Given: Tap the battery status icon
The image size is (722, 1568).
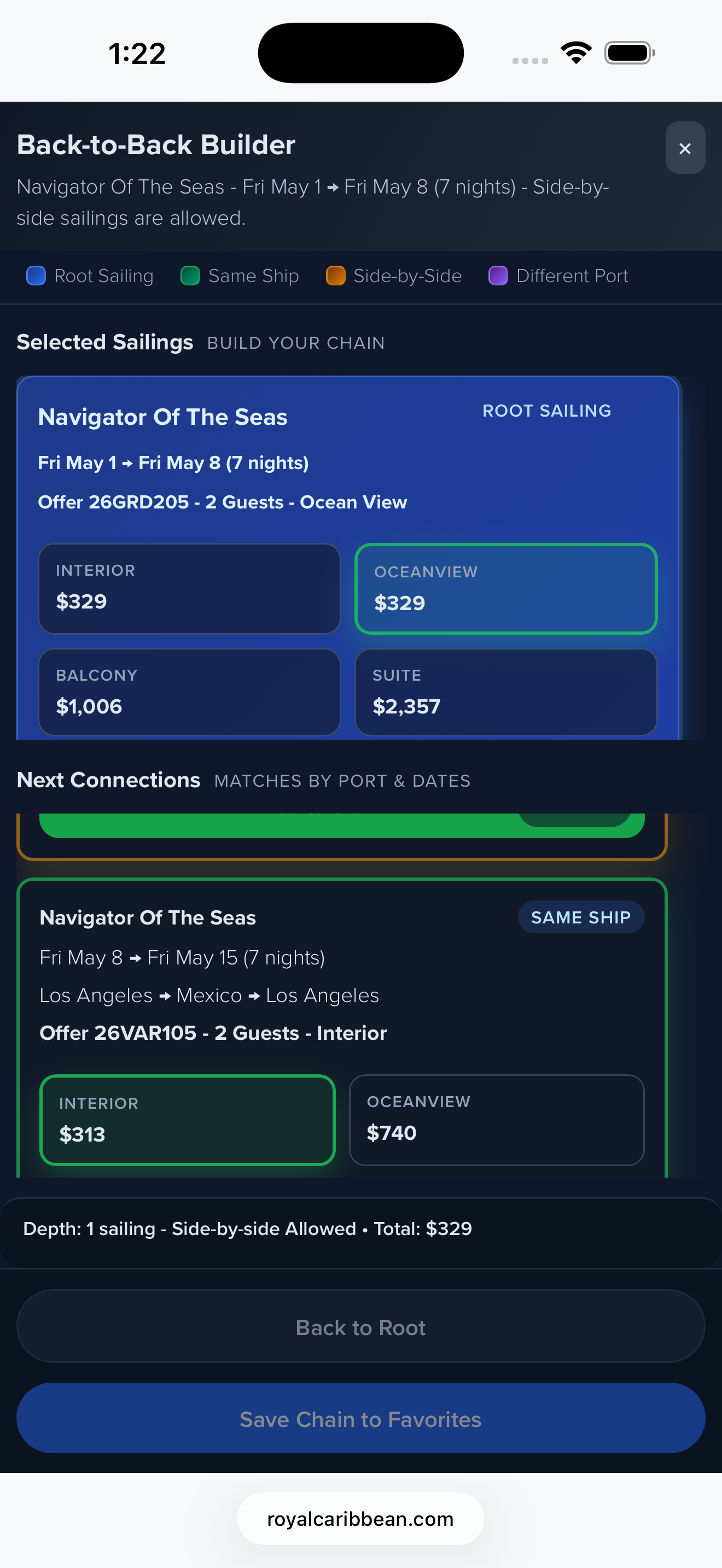Looking at the screenshot, I should coord(629,52).
